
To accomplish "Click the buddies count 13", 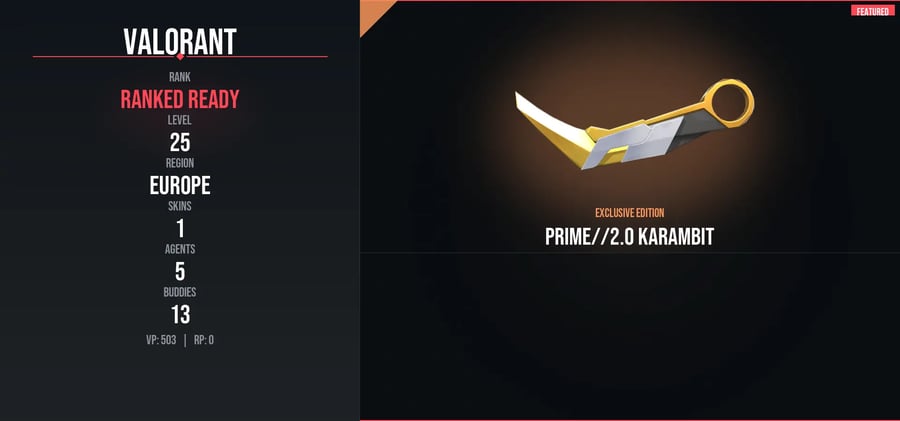I will click(x=180, y=315).
